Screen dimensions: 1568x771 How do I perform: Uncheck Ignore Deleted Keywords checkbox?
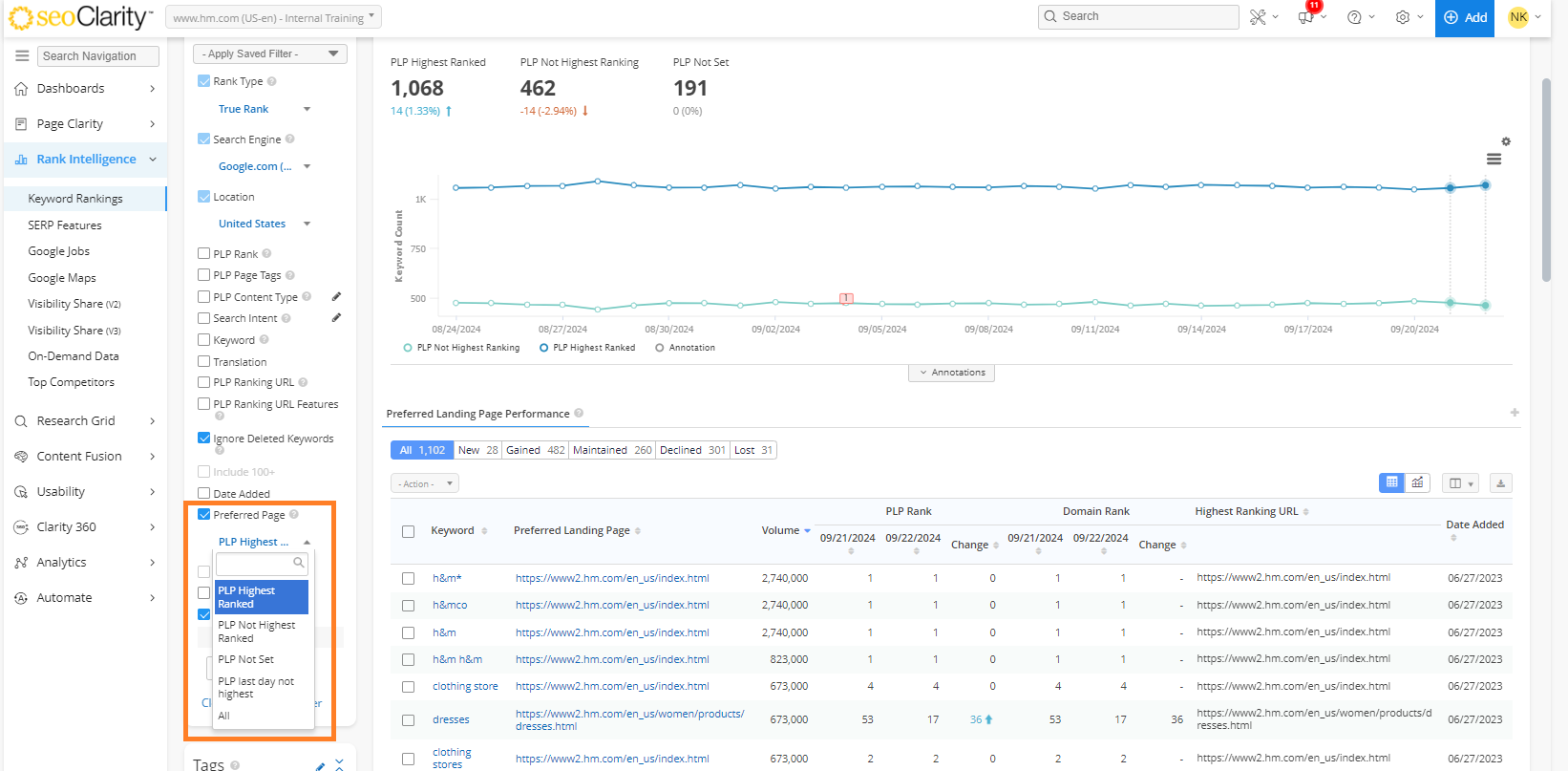[203, 439]
